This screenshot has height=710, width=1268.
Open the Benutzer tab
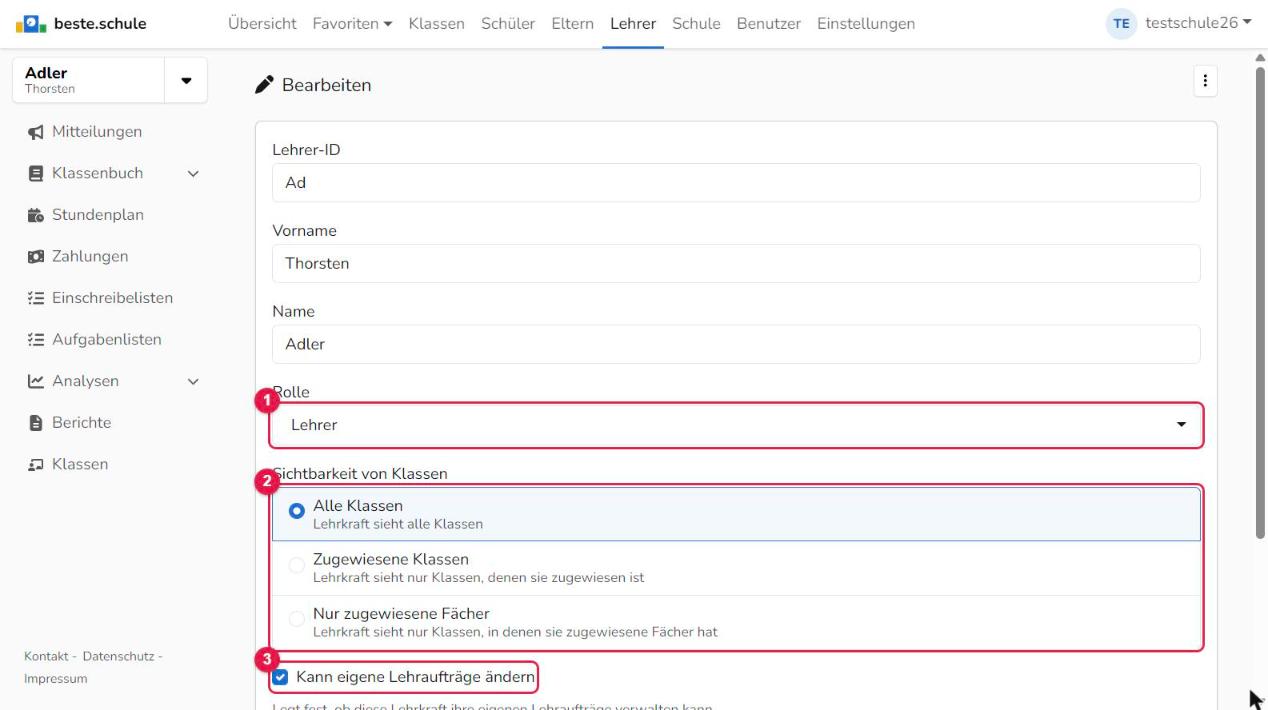769,23
